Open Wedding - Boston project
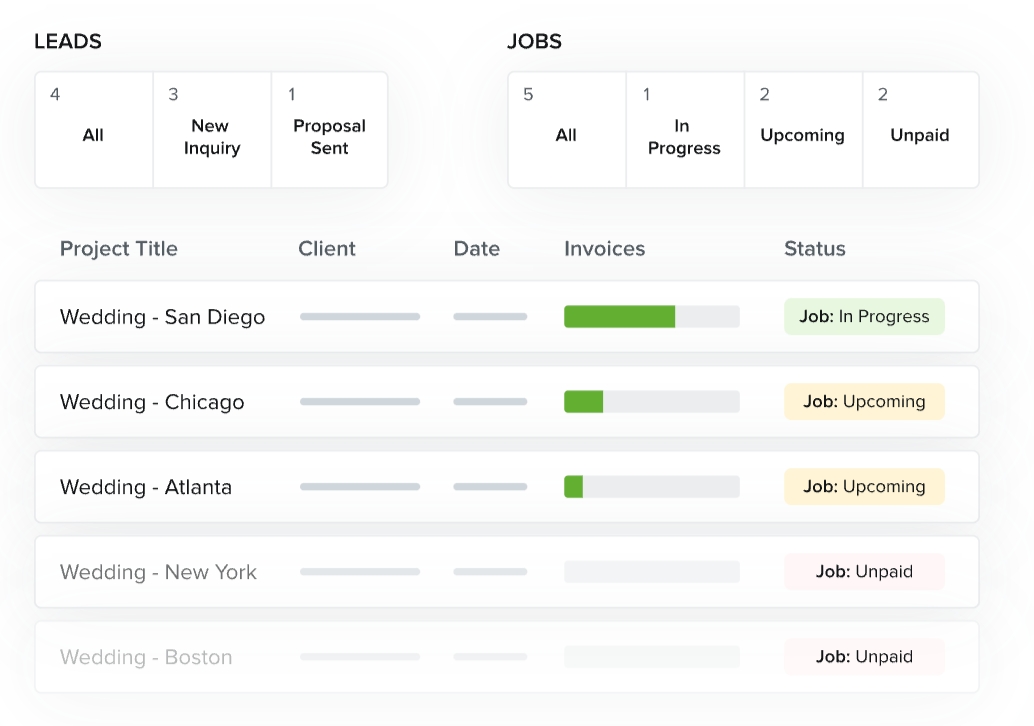Screen dimensions: 1034x726 point(146,657)
